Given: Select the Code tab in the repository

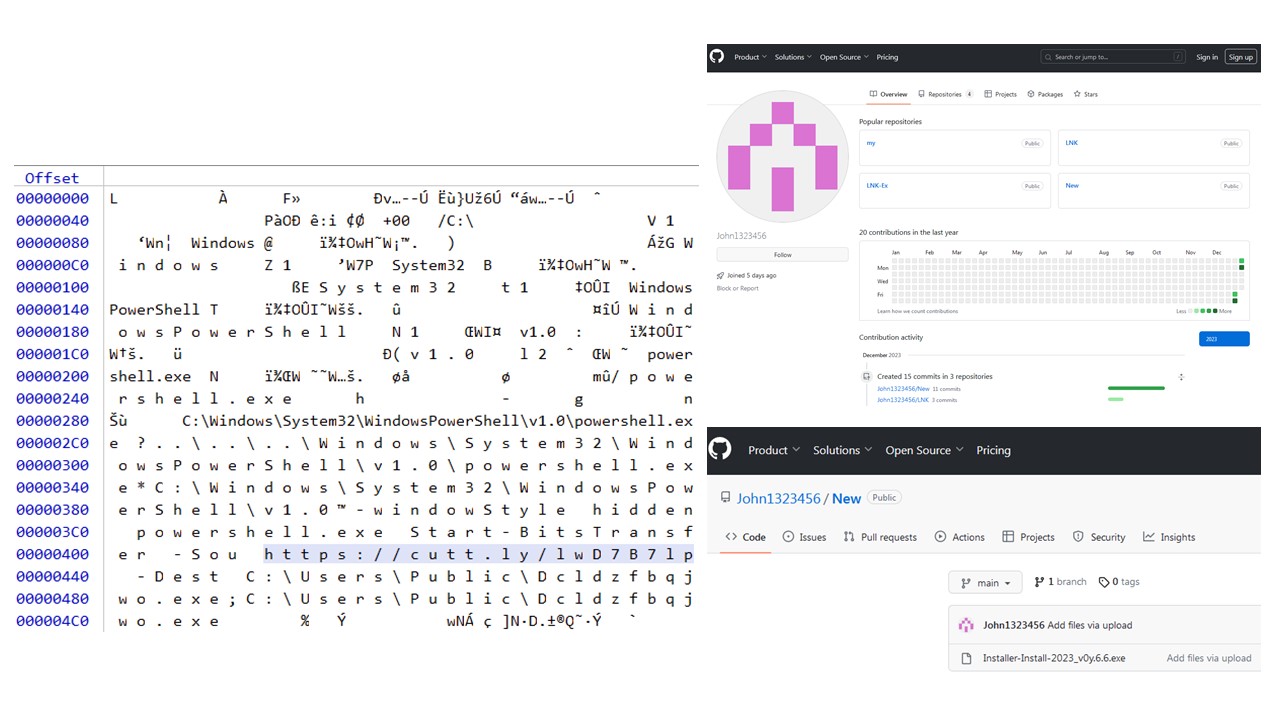Looking at the screenshot, I should pyautogui.click(x=745, y=537).
